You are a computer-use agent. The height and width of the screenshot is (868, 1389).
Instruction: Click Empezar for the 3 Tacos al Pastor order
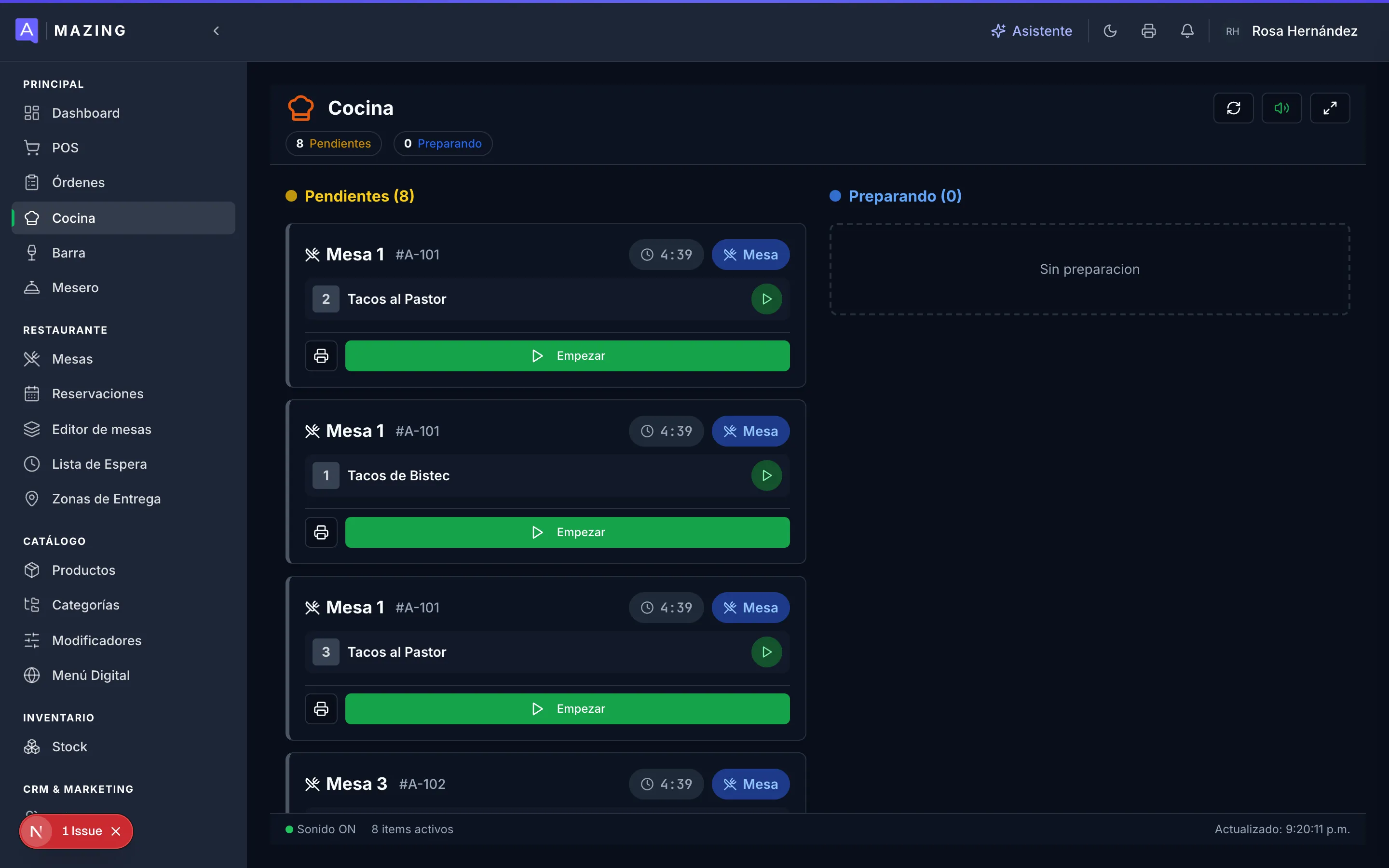tap(567, 709)
